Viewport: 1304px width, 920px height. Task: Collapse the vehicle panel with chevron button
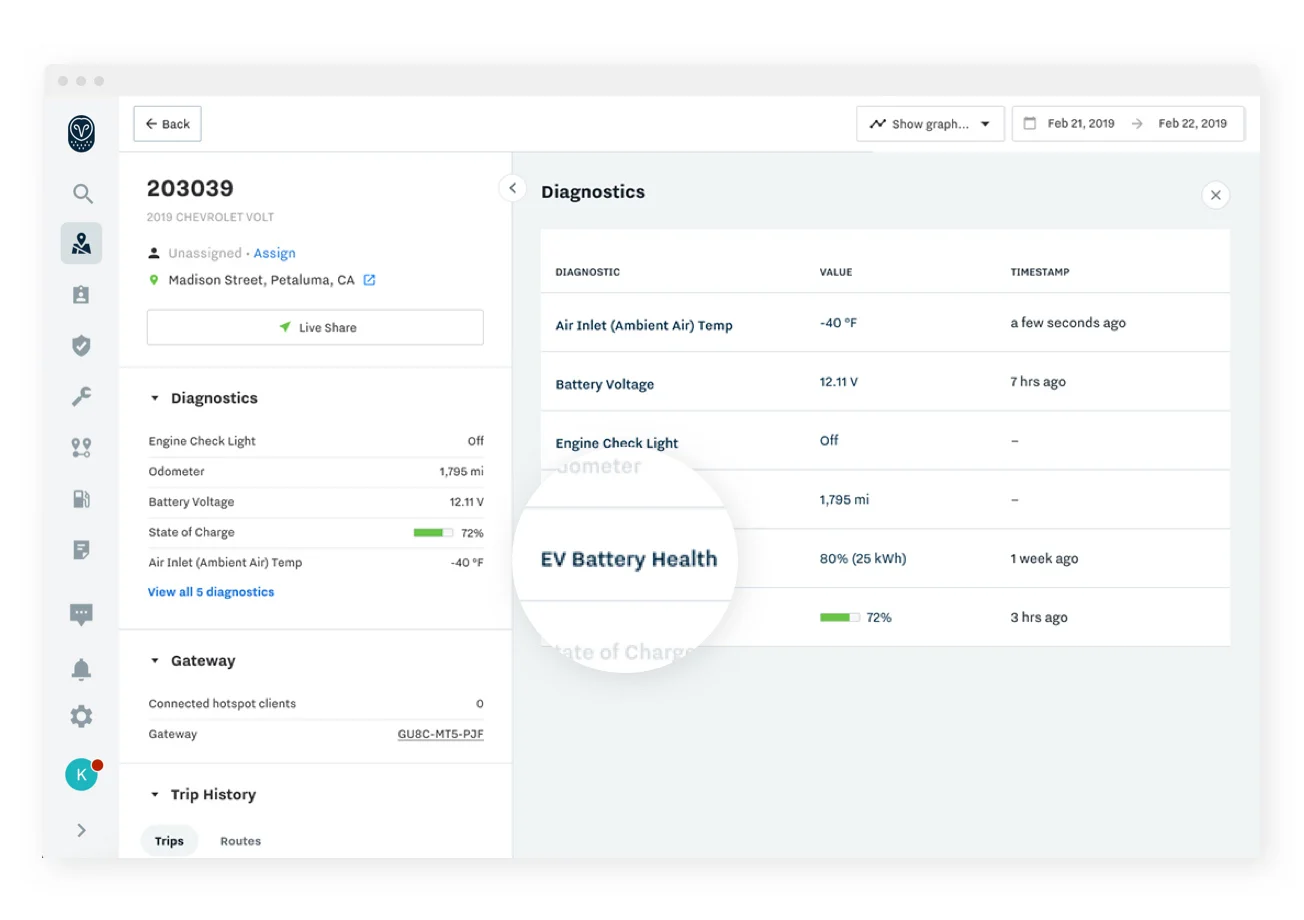pyautogui.click(x=512, y=188)
